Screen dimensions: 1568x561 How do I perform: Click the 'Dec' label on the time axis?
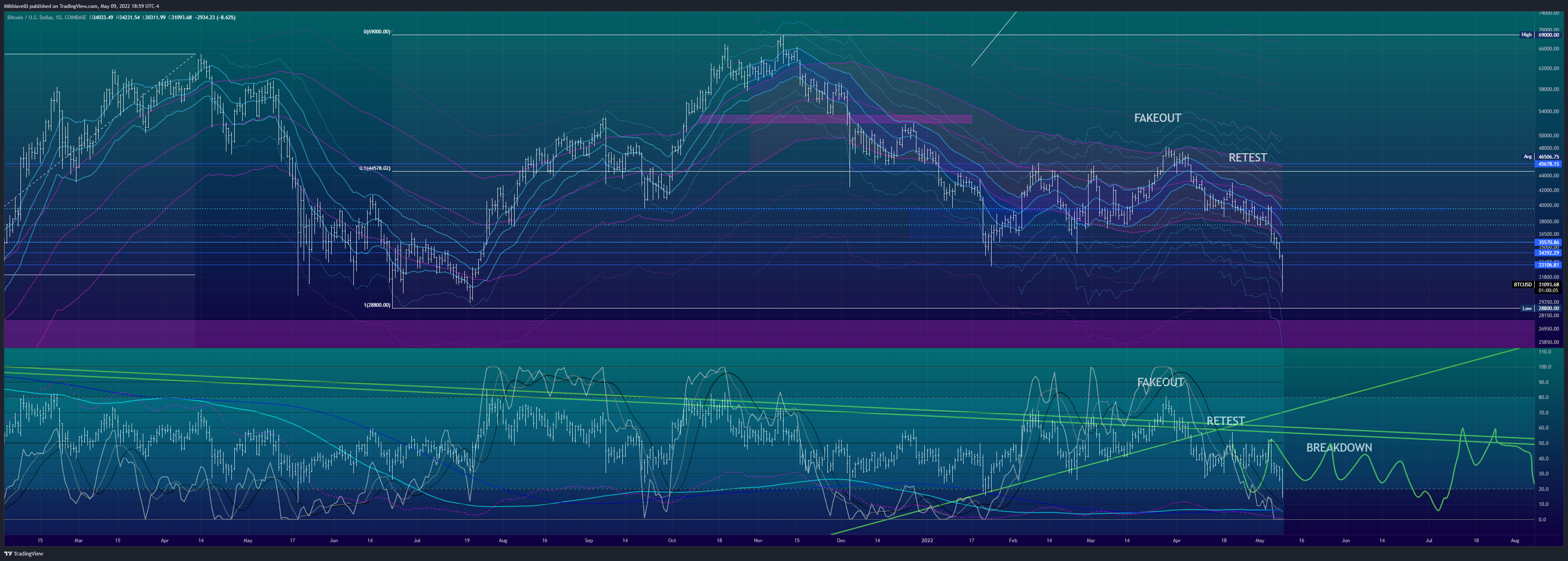[x=841, y=540]
